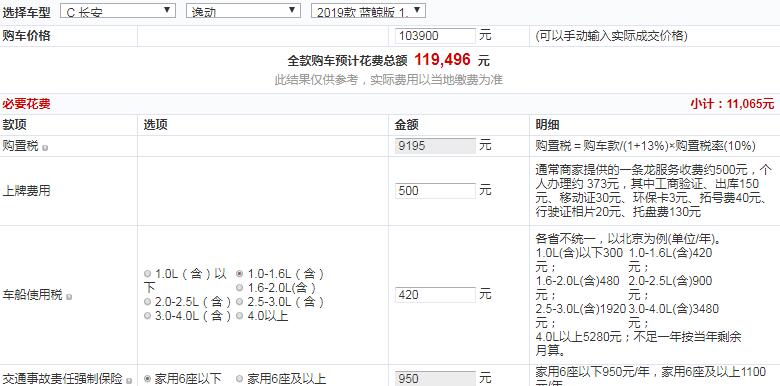Click the 车船使用税 amount field showing 420

coord(435,294)
